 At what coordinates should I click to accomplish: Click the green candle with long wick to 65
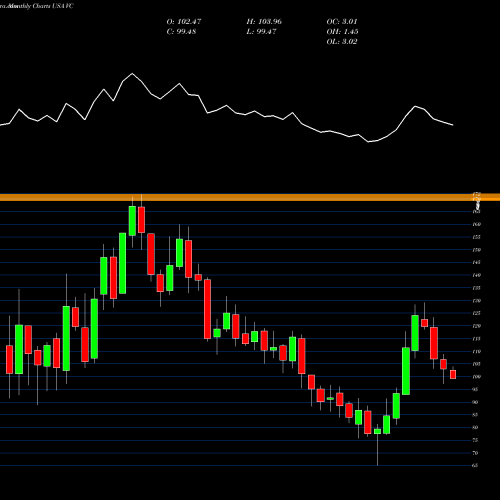coord(377,431)
